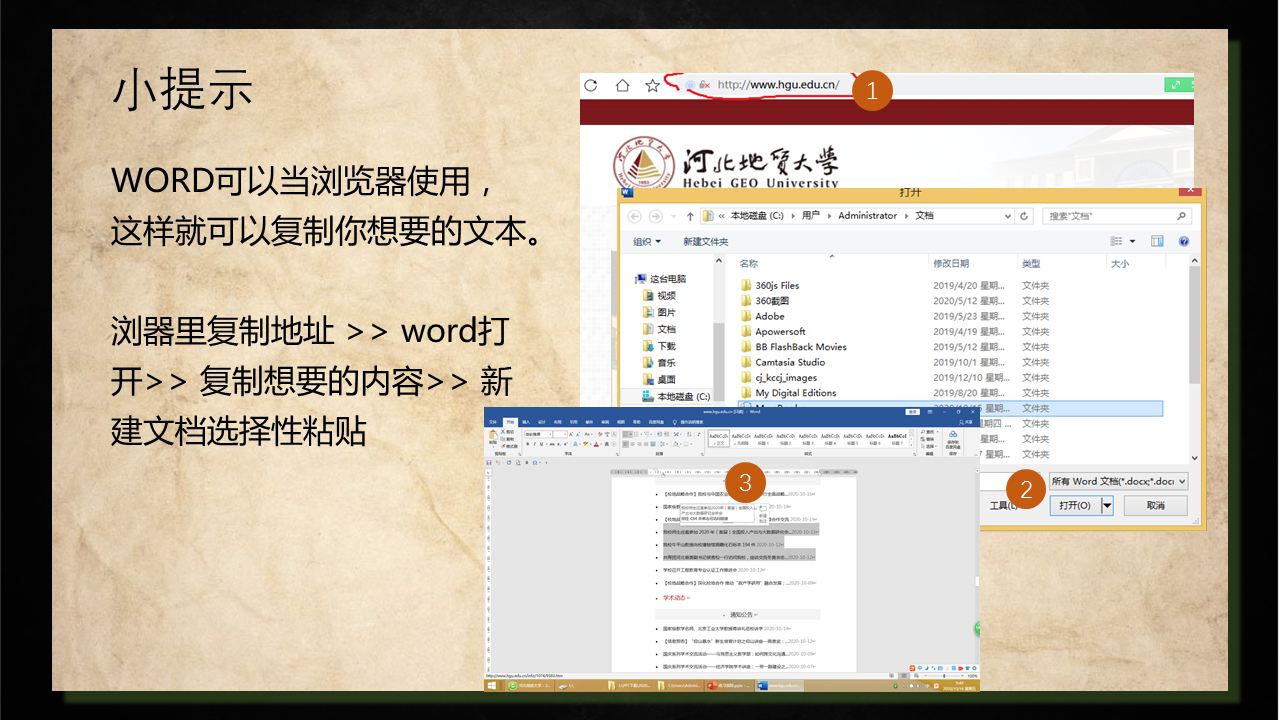1280x720 pixels.
Task: Click the blue help icon in Open dialog
Action: coord(1185,241)
